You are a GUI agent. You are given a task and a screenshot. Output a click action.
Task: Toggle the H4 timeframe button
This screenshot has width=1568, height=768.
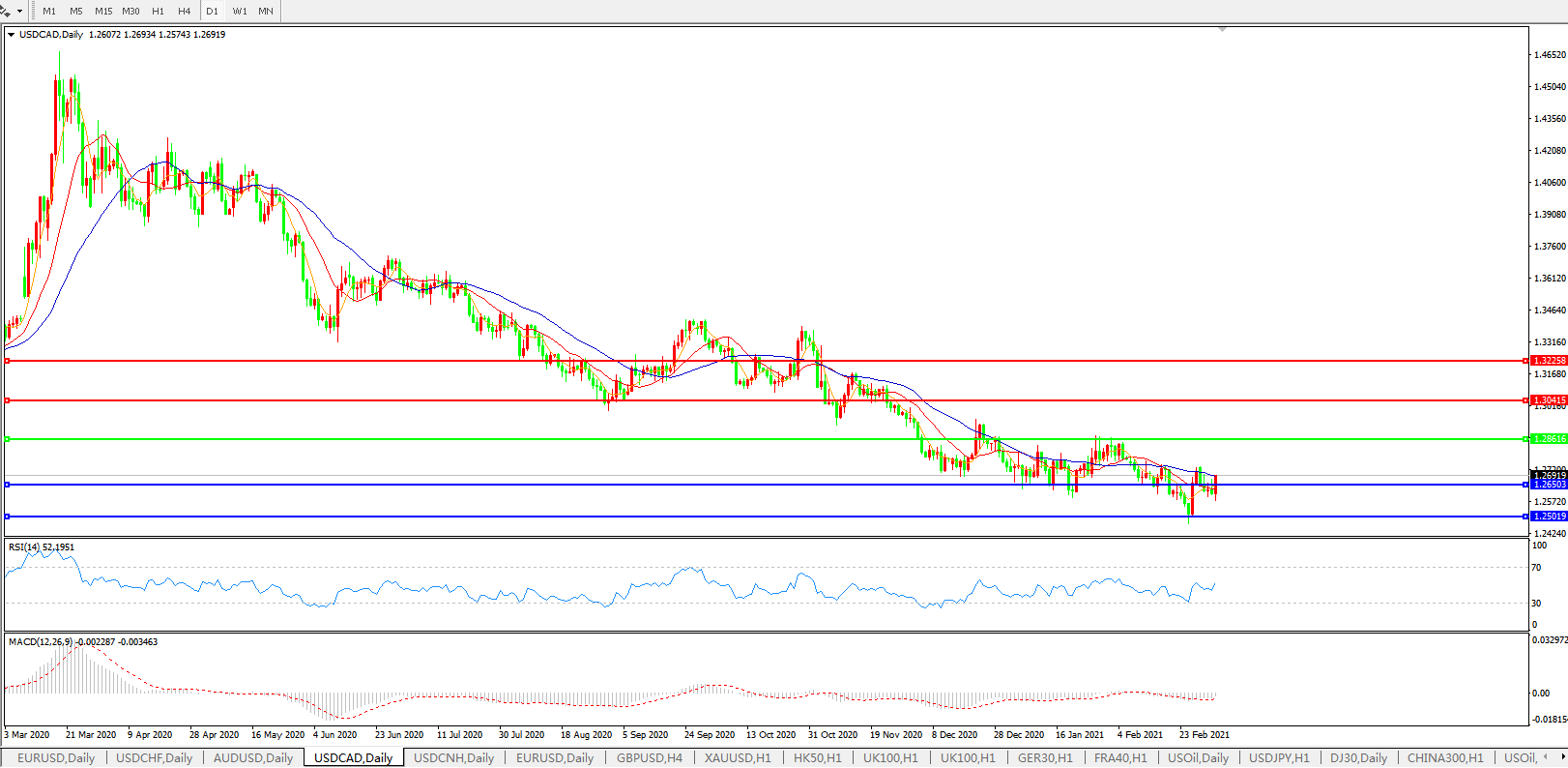pos(184,11)
